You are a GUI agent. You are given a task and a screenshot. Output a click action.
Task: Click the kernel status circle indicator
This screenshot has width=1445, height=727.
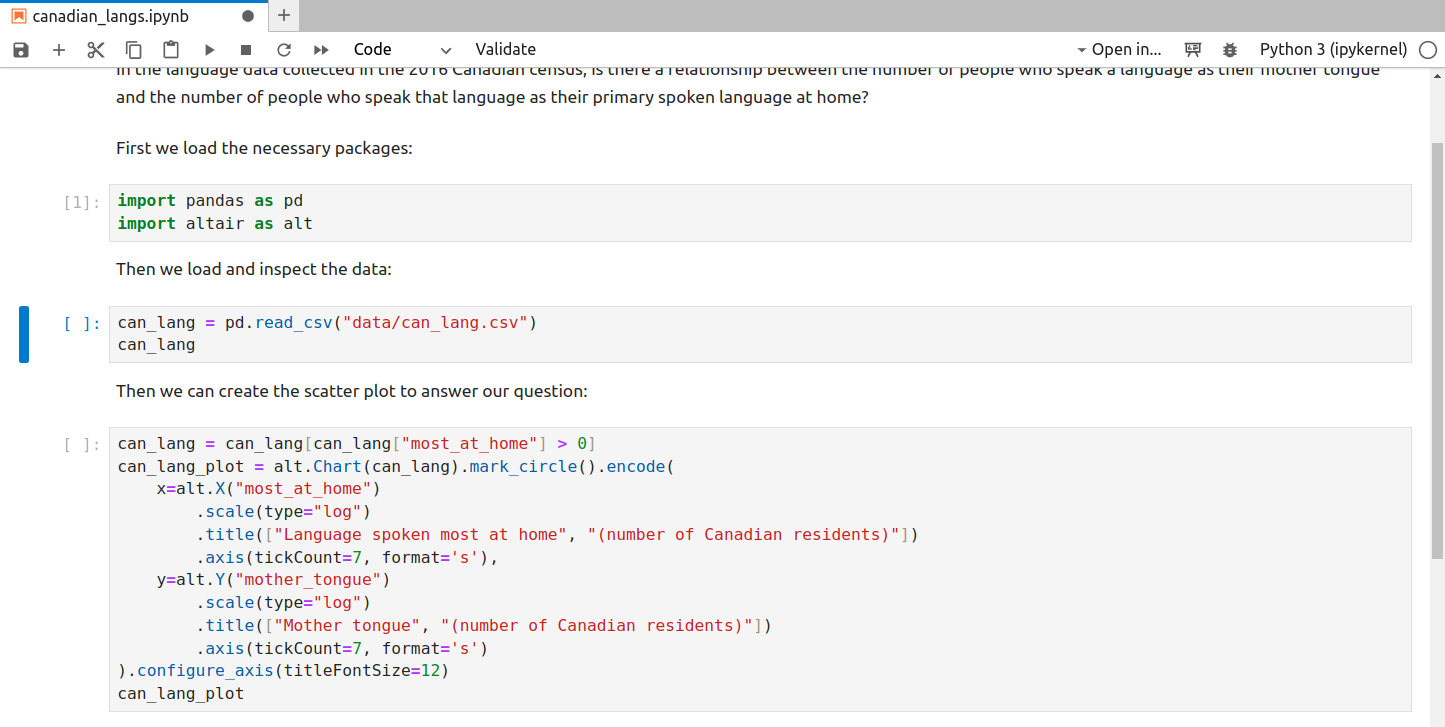(x=1427, y=50)
